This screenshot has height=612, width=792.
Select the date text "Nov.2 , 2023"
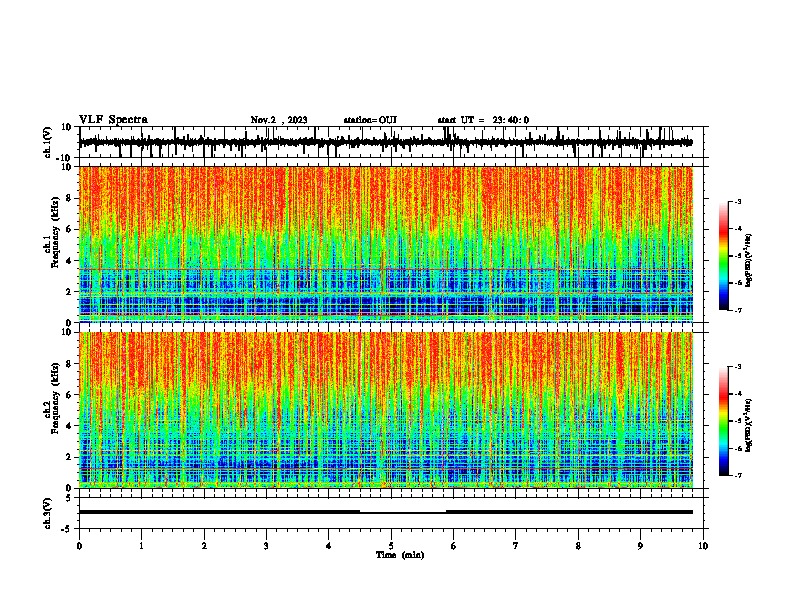point(279,120)
